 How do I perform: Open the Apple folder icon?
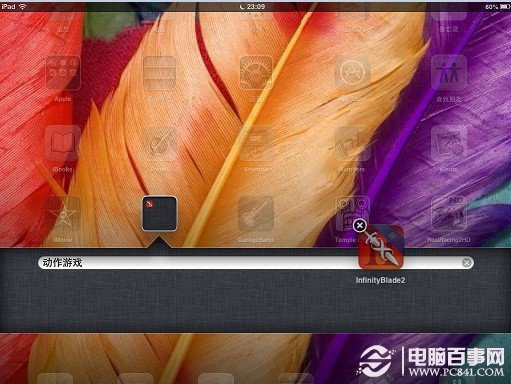tap(63, 73)
